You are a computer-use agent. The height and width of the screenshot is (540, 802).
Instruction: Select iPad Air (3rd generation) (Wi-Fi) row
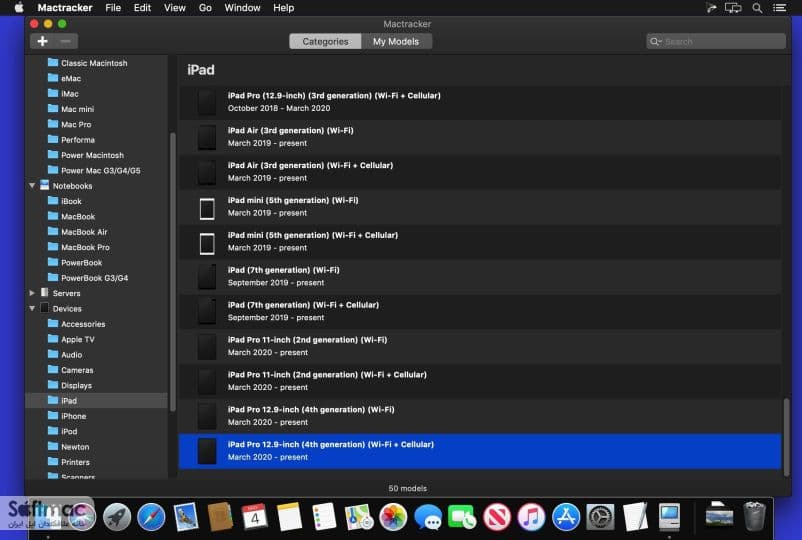point(480,137)
